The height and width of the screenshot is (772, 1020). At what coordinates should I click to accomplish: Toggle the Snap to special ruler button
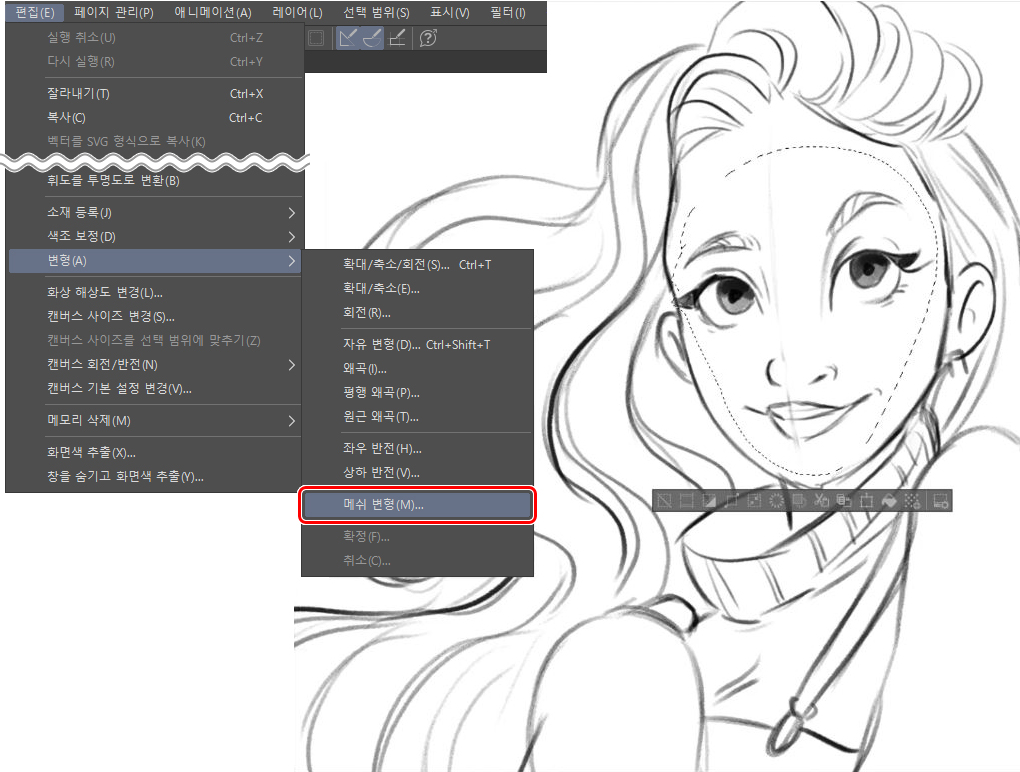click(371, 39)
